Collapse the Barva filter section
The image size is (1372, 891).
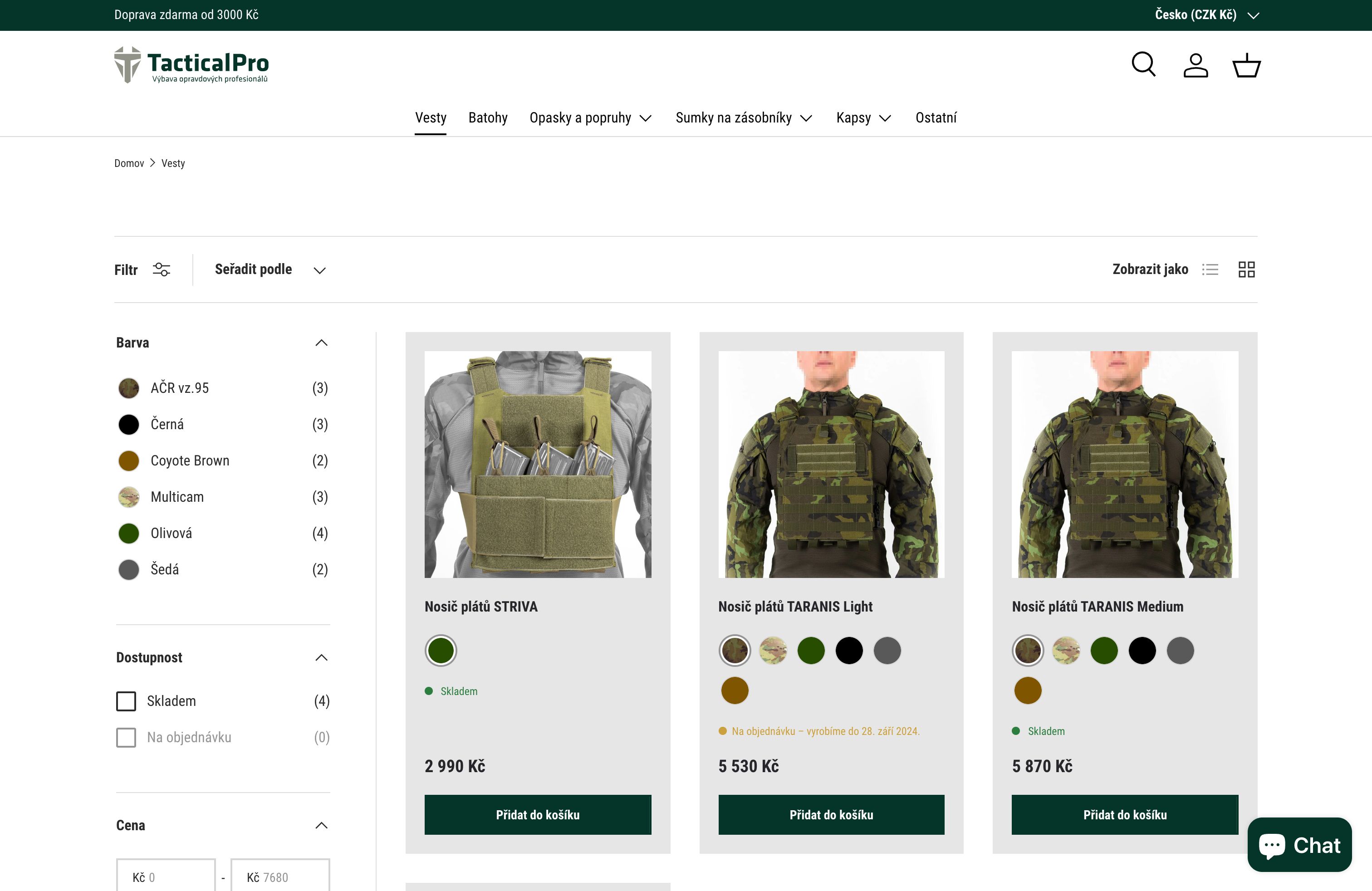tap(321, 343)
